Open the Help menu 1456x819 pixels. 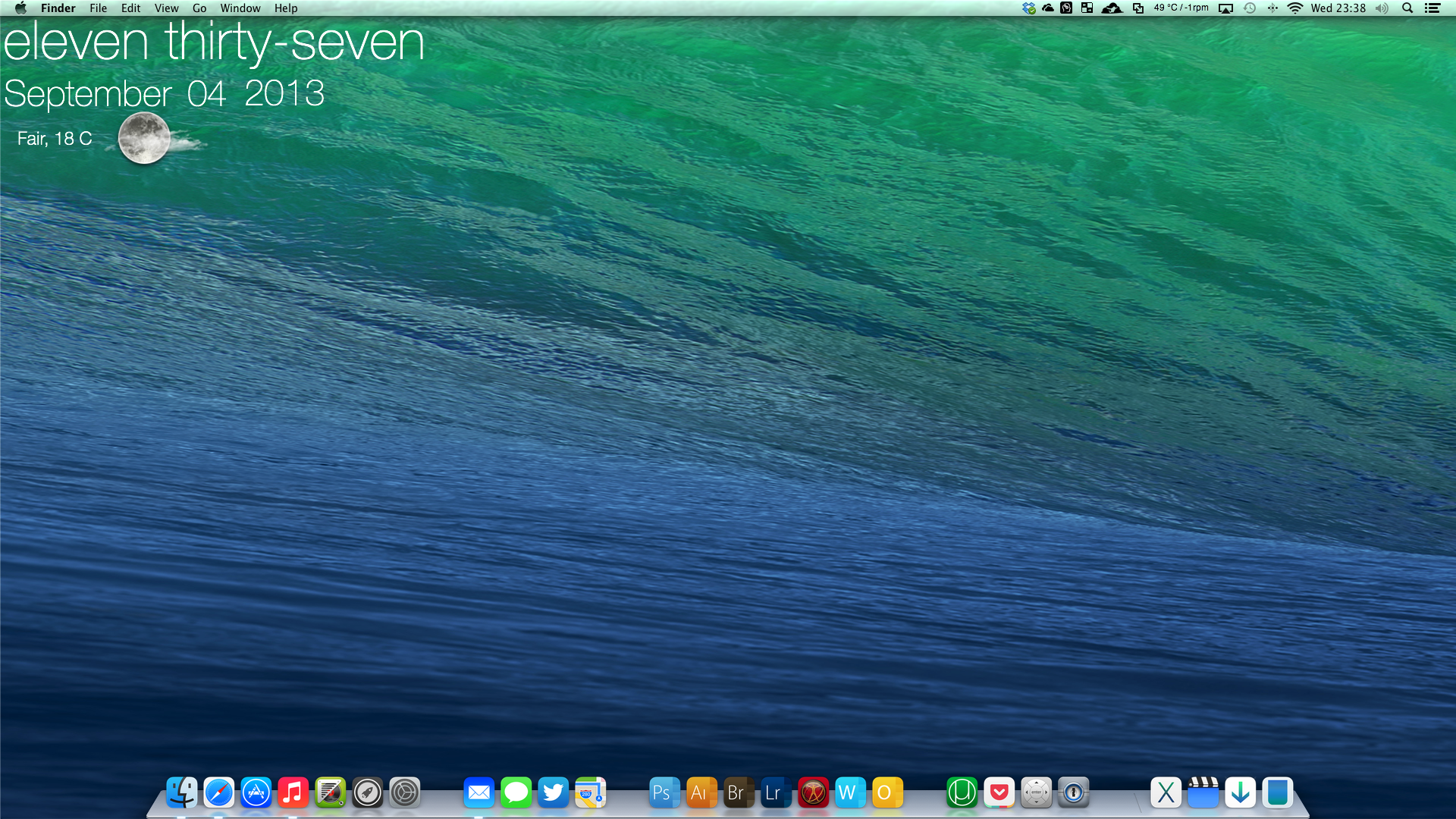pos(286,8)
